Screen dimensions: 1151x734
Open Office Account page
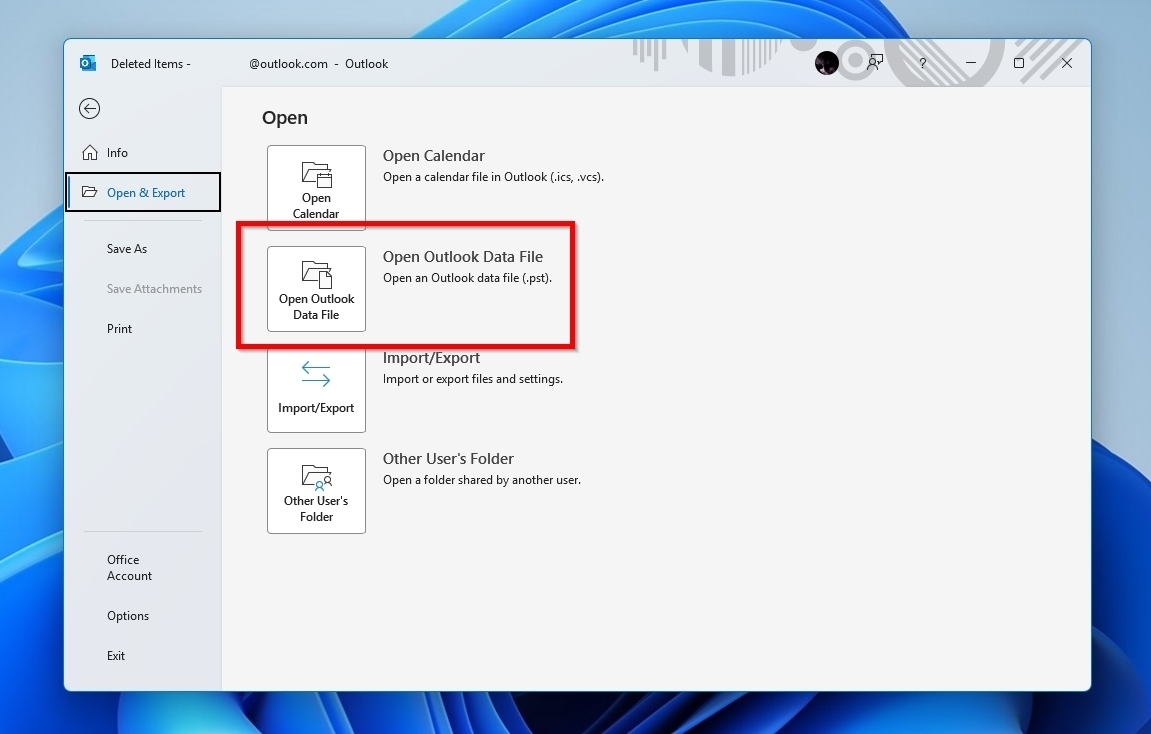click(x=129, y=567)
